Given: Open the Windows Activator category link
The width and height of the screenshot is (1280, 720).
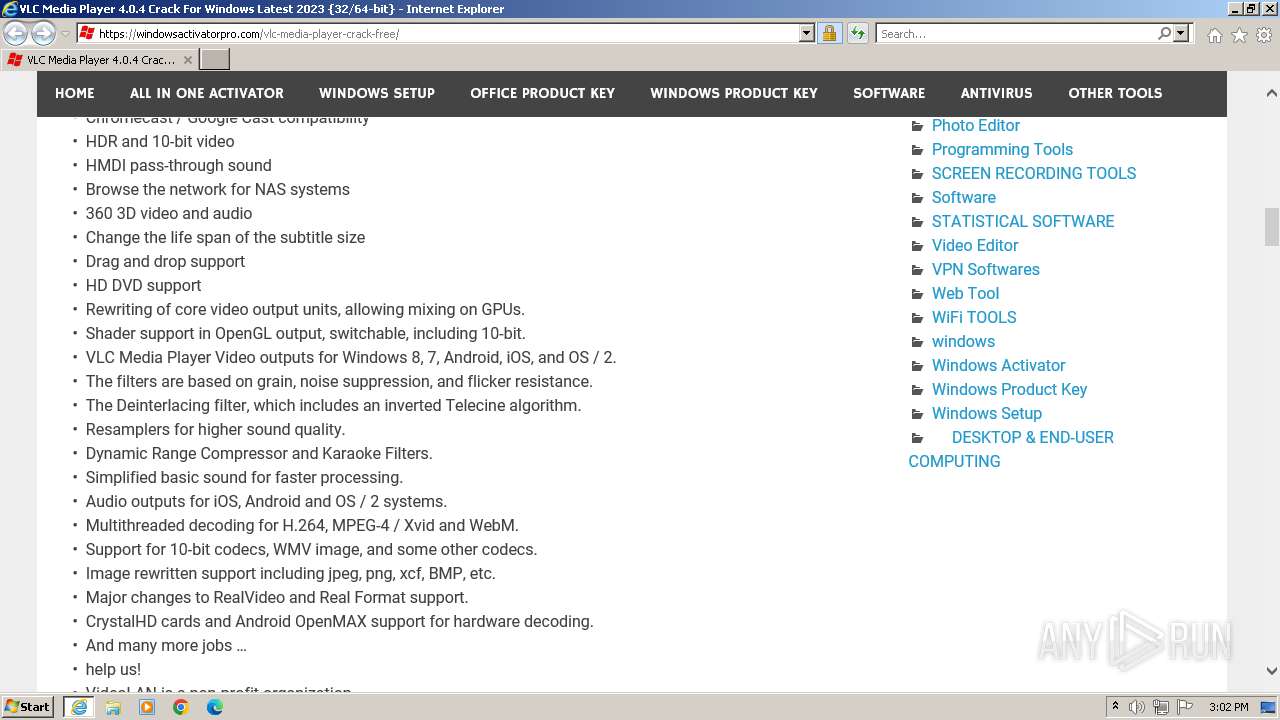Looking at the screenshot, I should click(x=998, y=365).
